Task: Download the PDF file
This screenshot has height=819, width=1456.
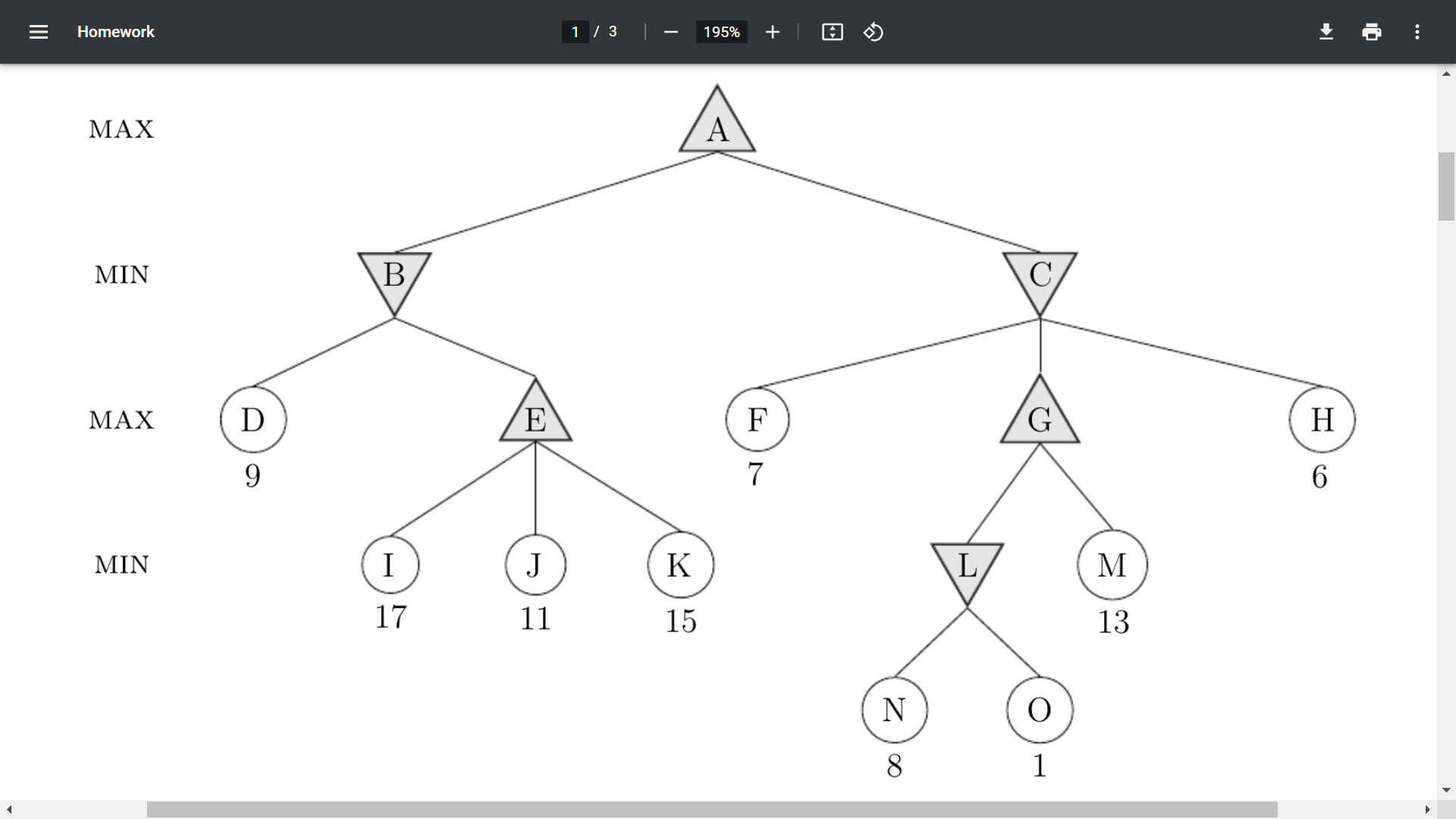Action: coord(1326,32)
